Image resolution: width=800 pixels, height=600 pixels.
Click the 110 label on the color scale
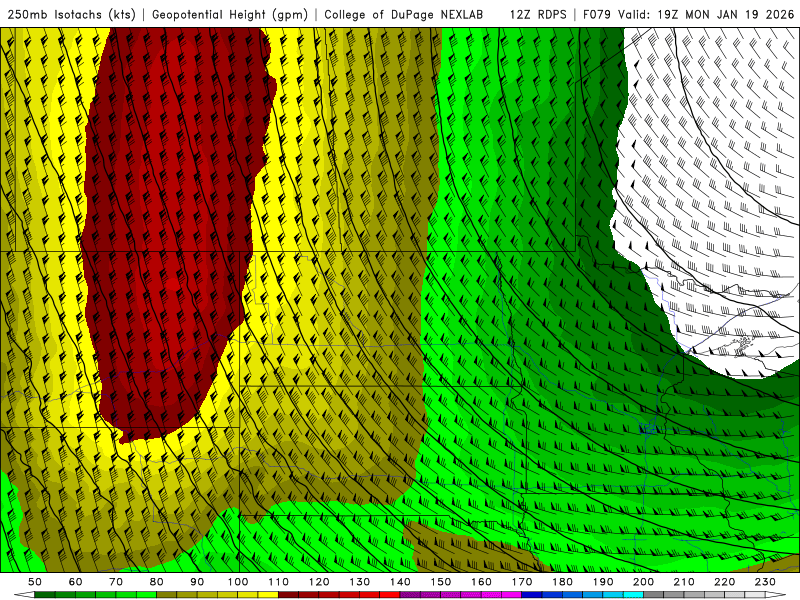[279, 582]
